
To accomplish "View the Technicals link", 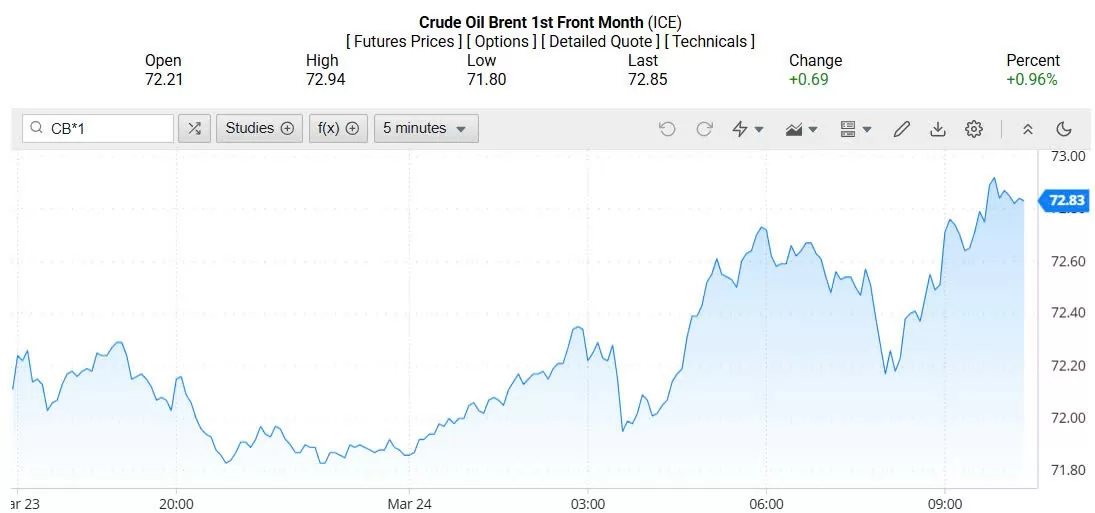I will [709, 41].
